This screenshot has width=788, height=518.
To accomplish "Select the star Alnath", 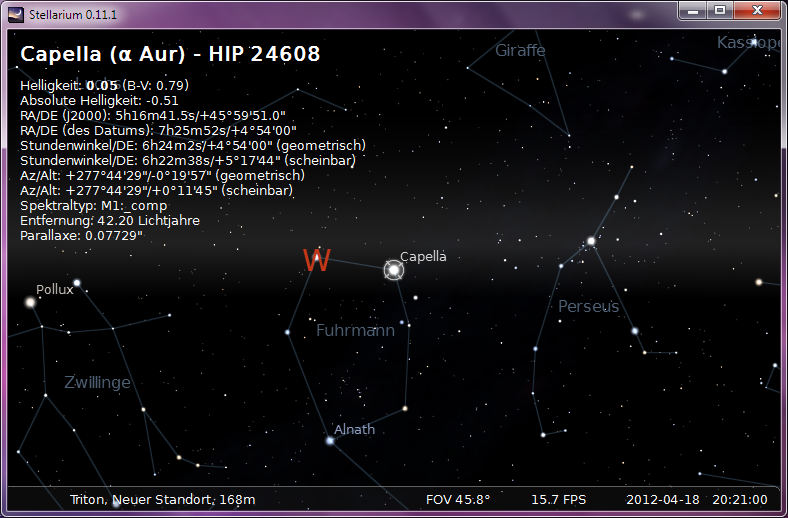I will tap(329, 440).
